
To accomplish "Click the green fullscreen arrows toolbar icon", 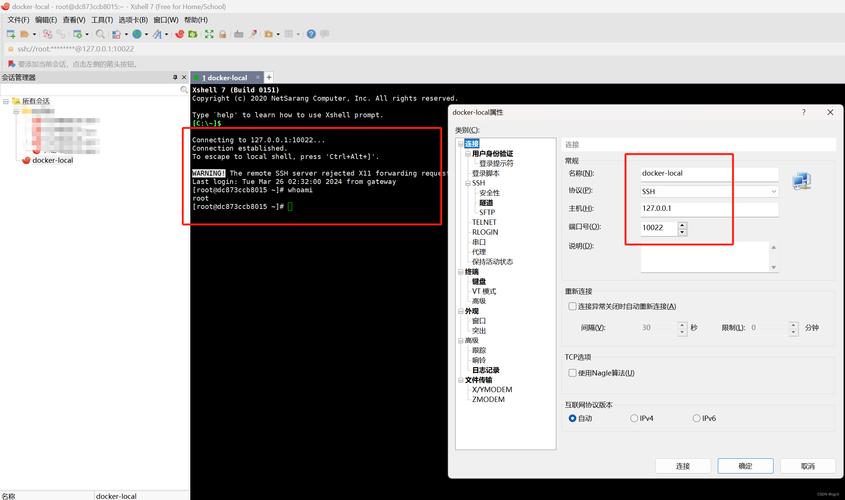I will click(x=209, y=34).
